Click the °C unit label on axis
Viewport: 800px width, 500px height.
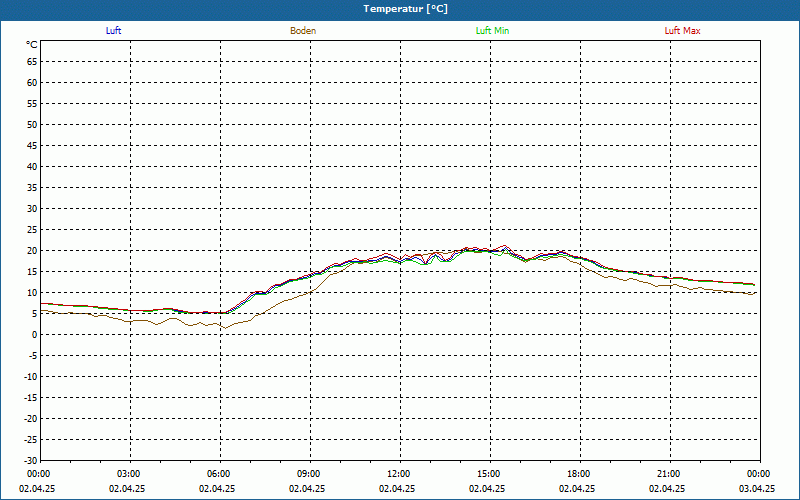(x=32, y=45)
